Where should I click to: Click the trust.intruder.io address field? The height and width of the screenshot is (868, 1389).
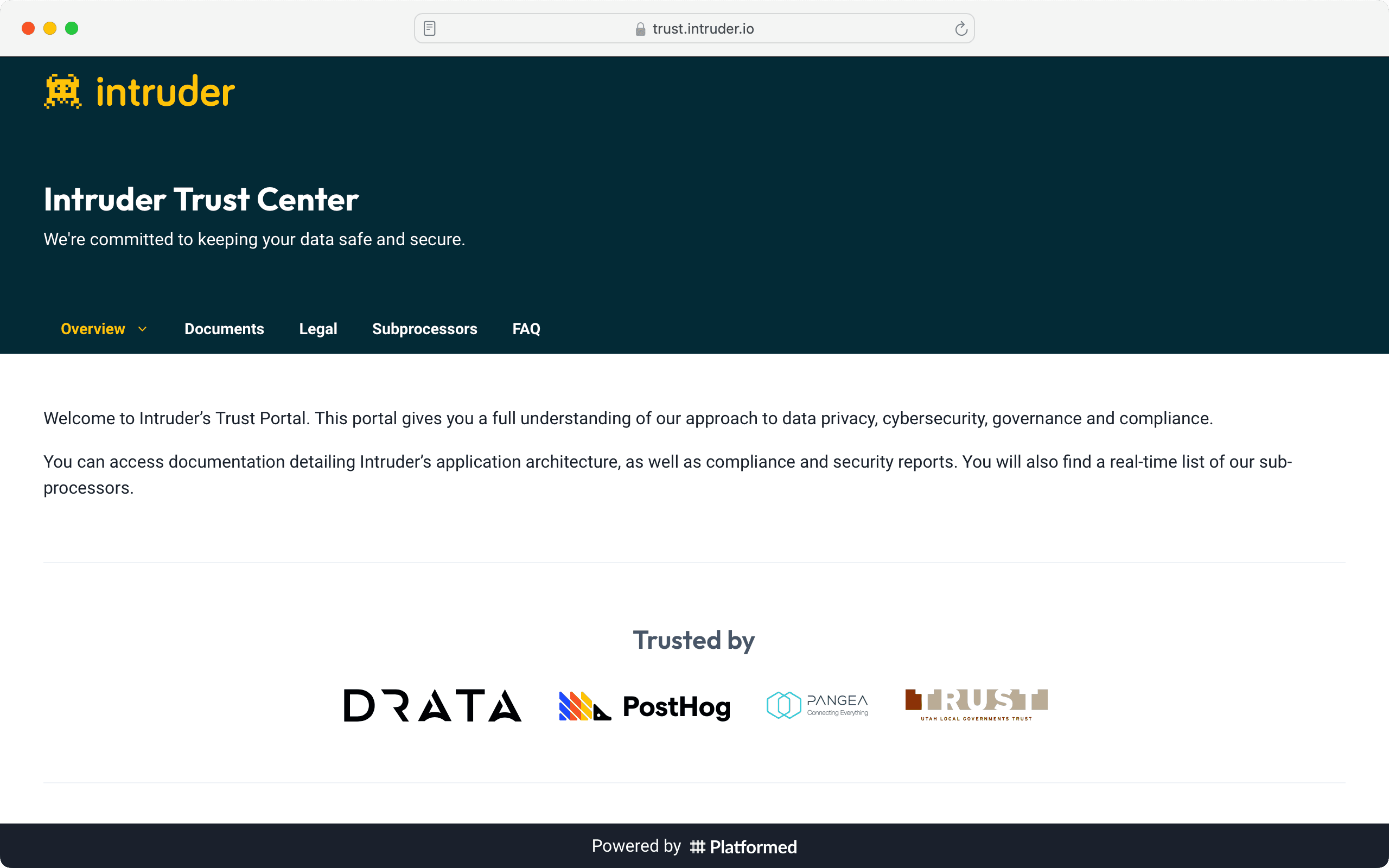(x=703, y=29)
